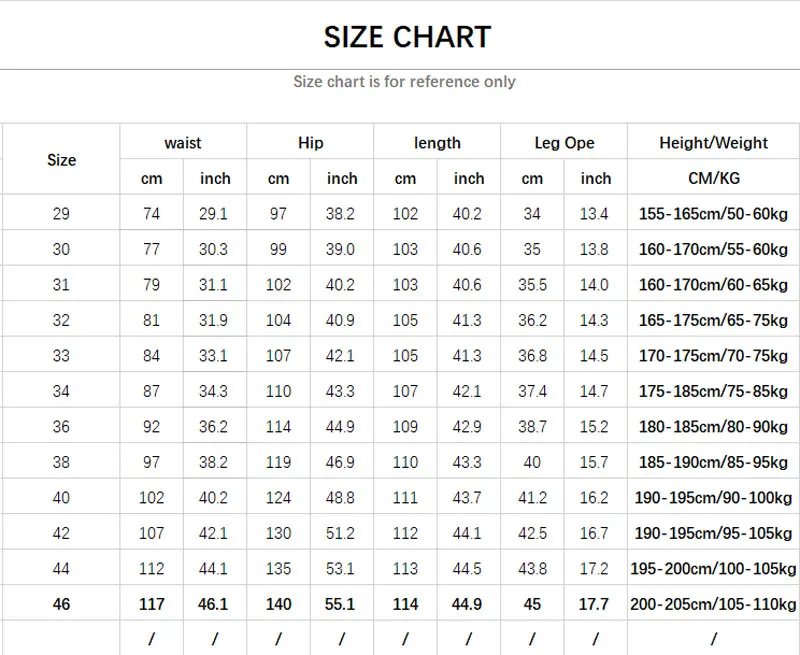The width and height of the screenshot is (800, 655).
Task: Click the SIZE CHART title
Action: 407,38
